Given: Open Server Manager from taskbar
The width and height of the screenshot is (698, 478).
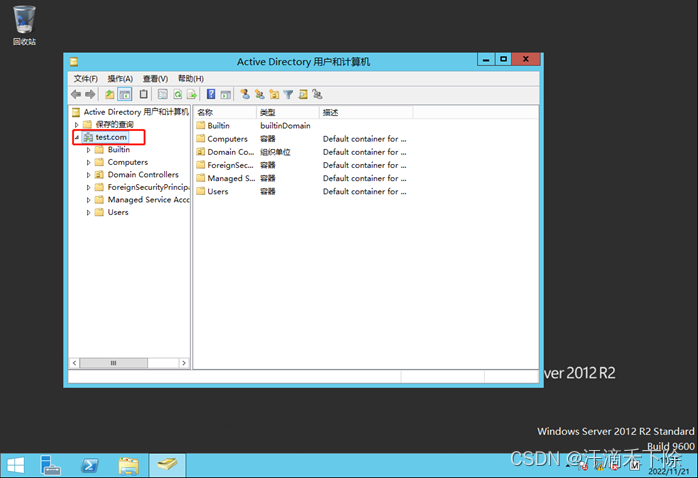Looking at the screenshot, I should pos(50,466).
